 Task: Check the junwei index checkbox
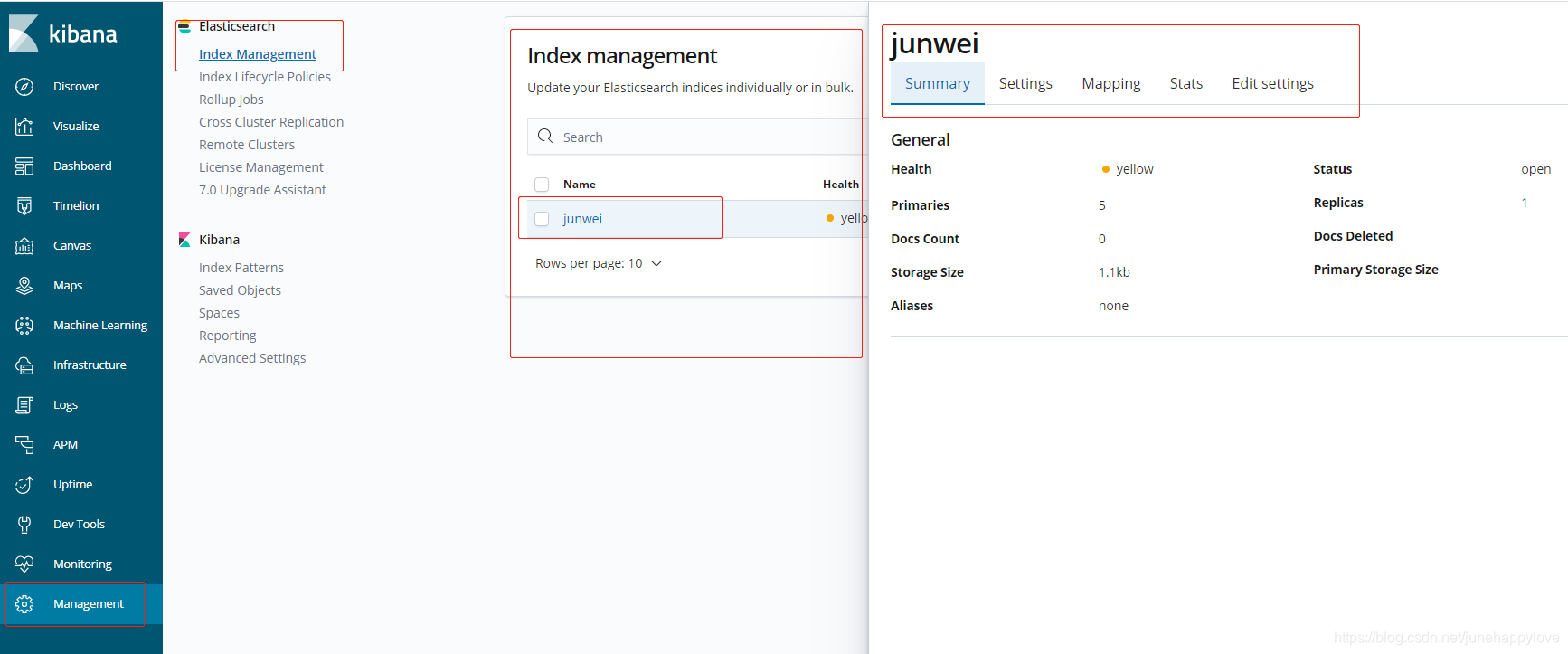tap(542, 219)
